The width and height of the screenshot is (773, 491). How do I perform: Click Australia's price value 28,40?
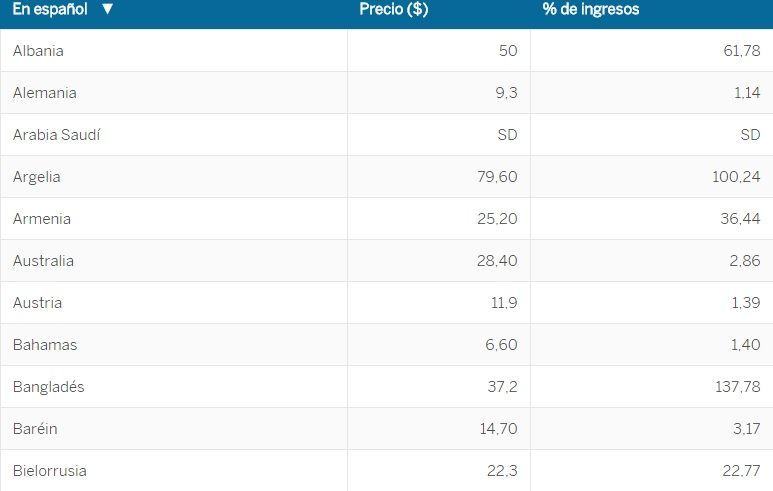click(x=498, y=261)
